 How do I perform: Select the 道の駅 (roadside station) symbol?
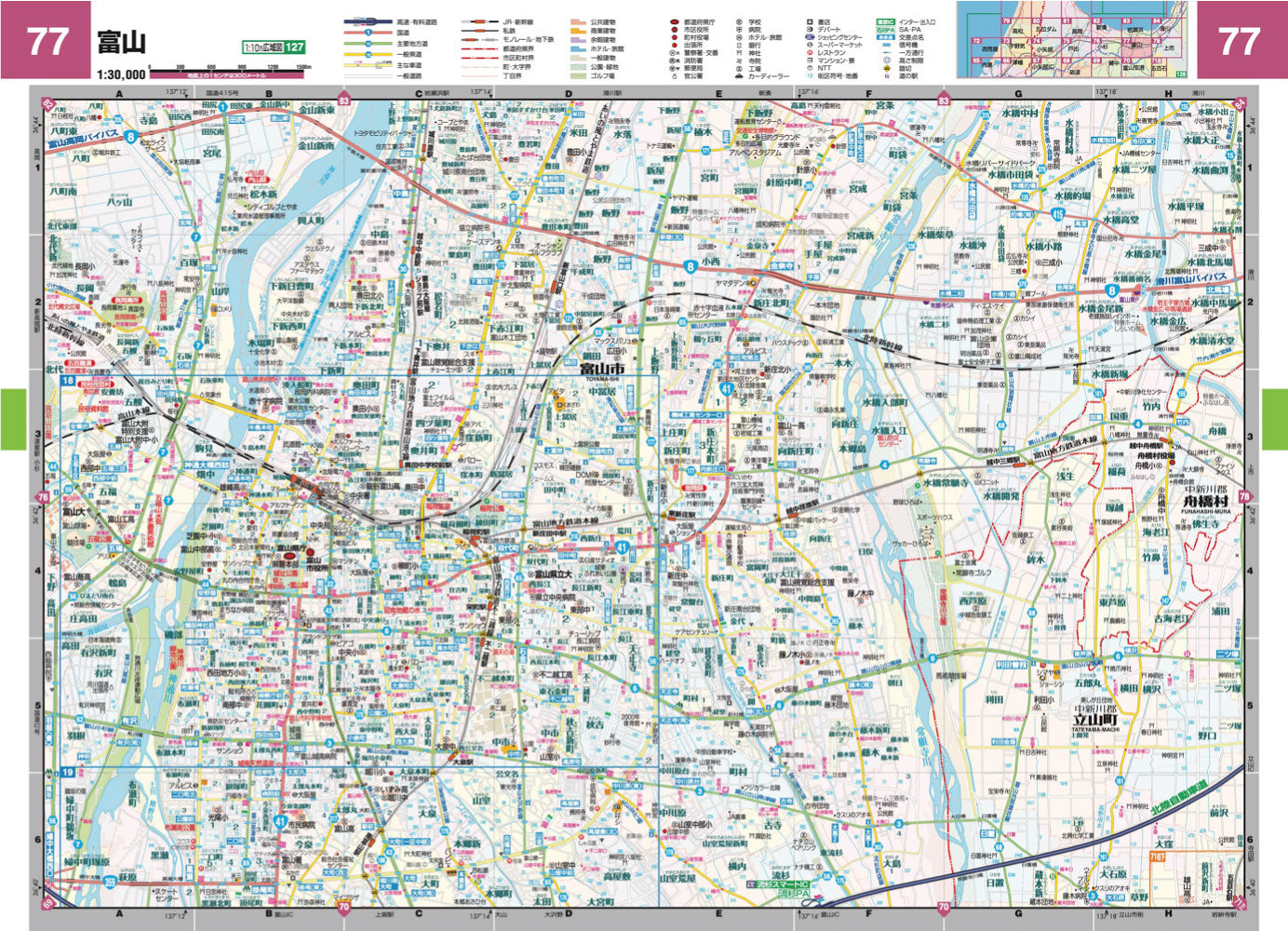(885, 75)
